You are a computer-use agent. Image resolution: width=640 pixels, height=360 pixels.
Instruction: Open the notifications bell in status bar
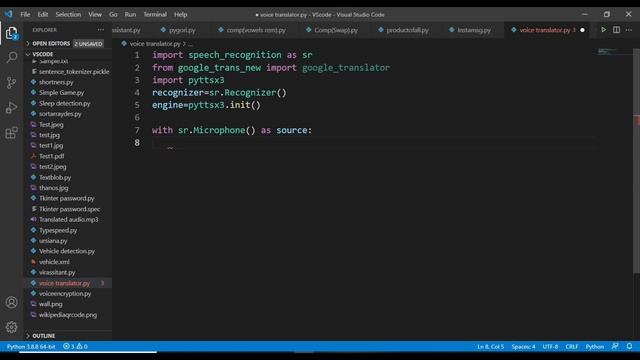[x=629, y=346]
